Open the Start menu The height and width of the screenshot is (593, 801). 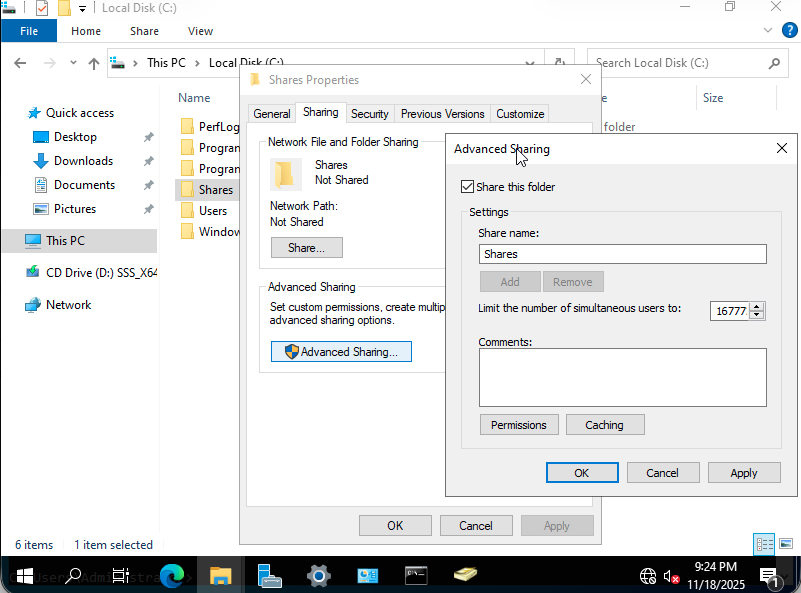(23, 575)
